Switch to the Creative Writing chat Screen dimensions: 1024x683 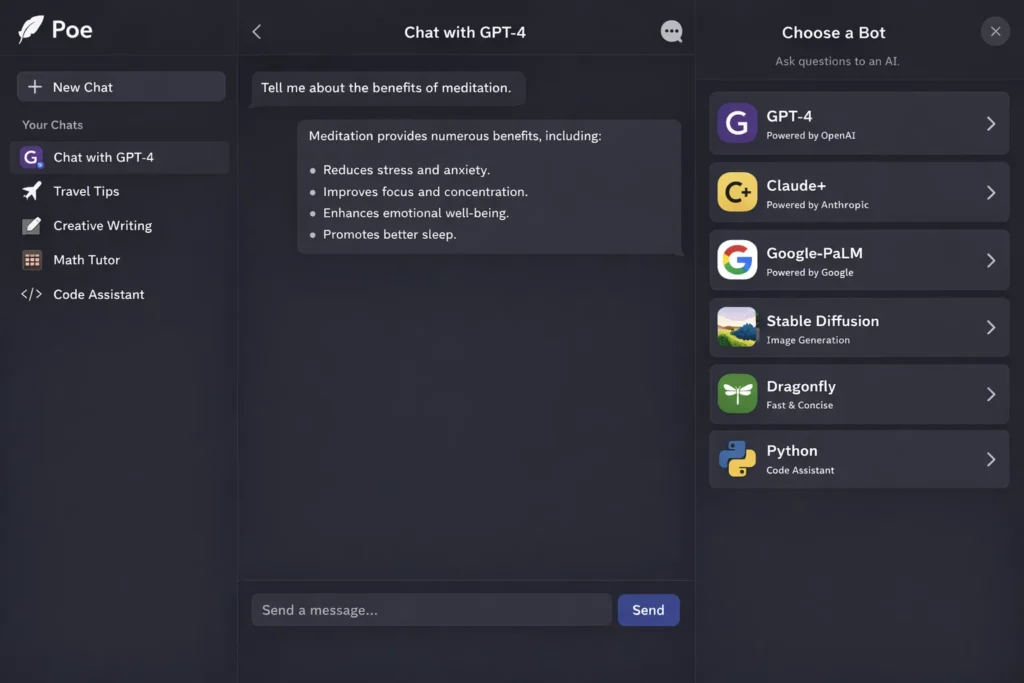tap(103, 225)
